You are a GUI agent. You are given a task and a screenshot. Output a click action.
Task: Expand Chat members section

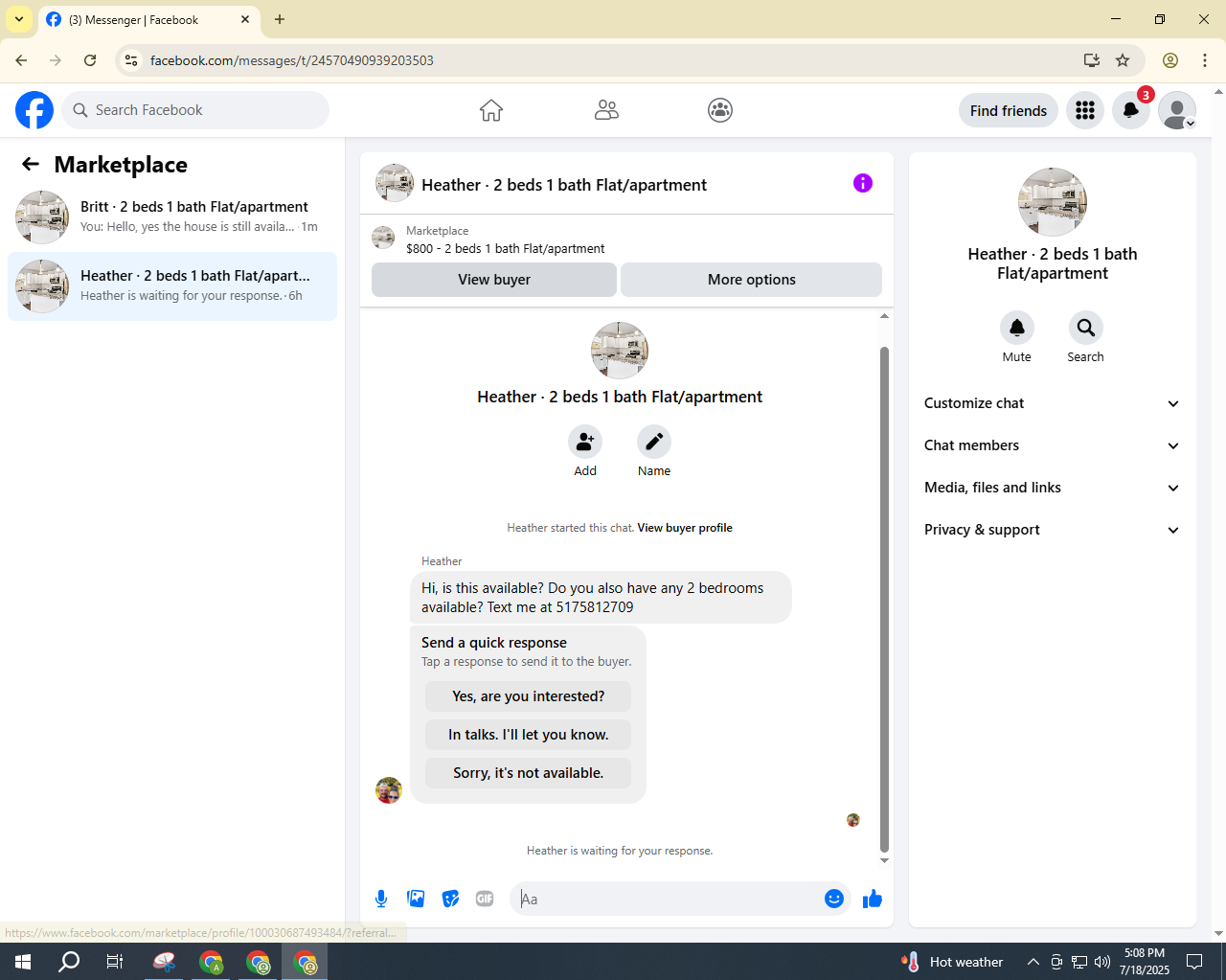coord(1052,445)
